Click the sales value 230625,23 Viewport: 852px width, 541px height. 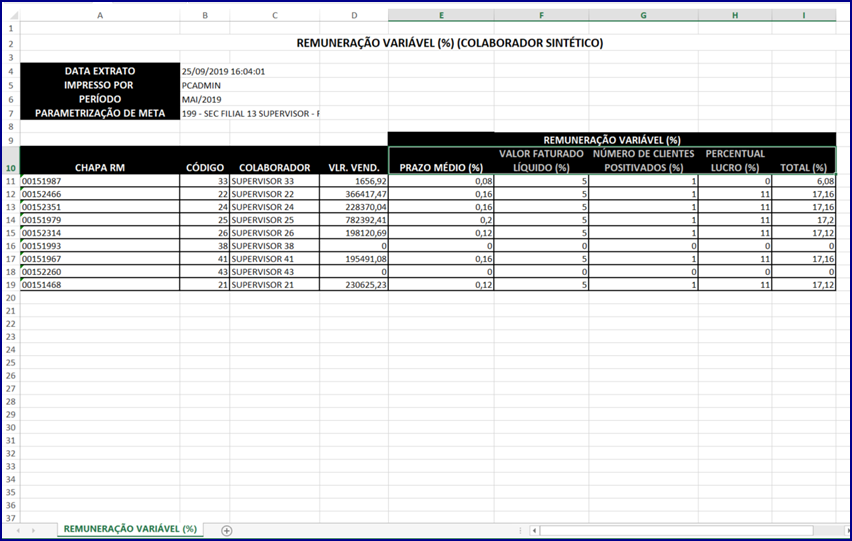pyautogui.click(x=354, y=285)
